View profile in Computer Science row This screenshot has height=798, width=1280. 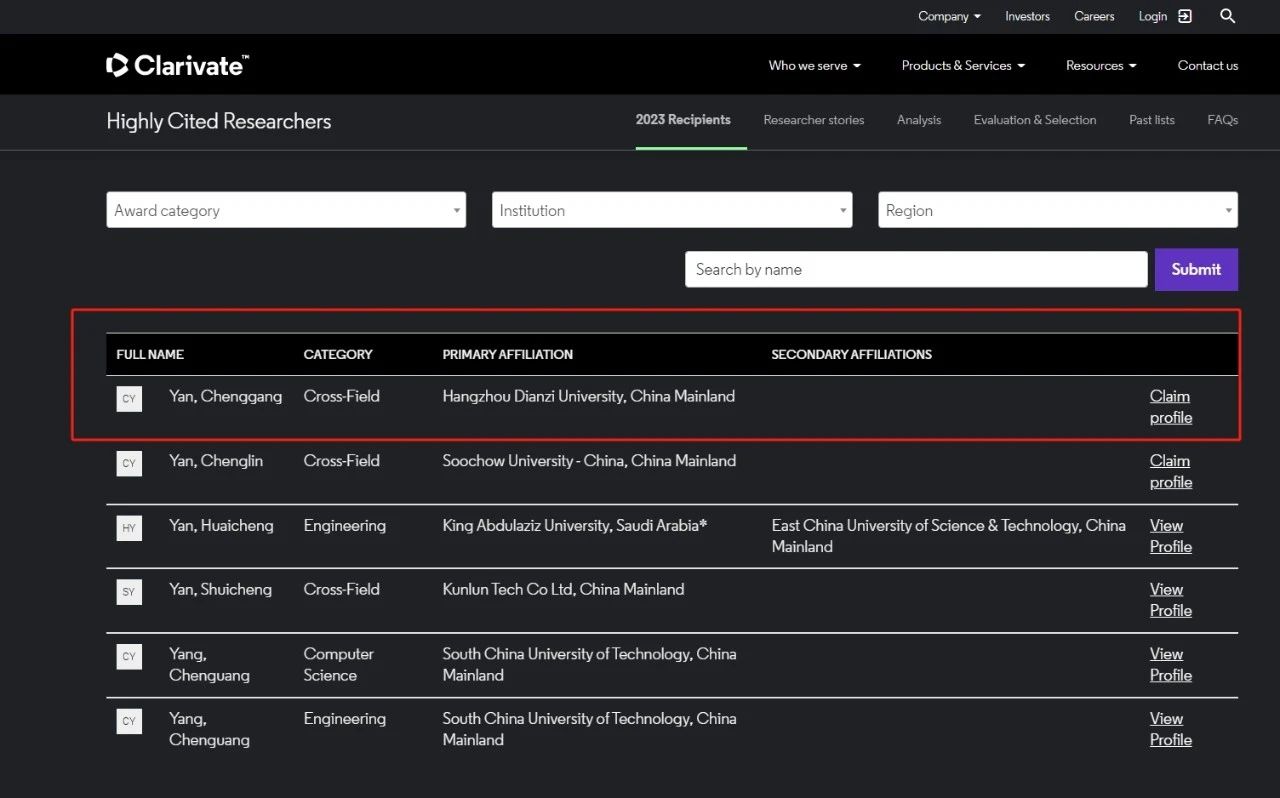(x=1171, y=665)
